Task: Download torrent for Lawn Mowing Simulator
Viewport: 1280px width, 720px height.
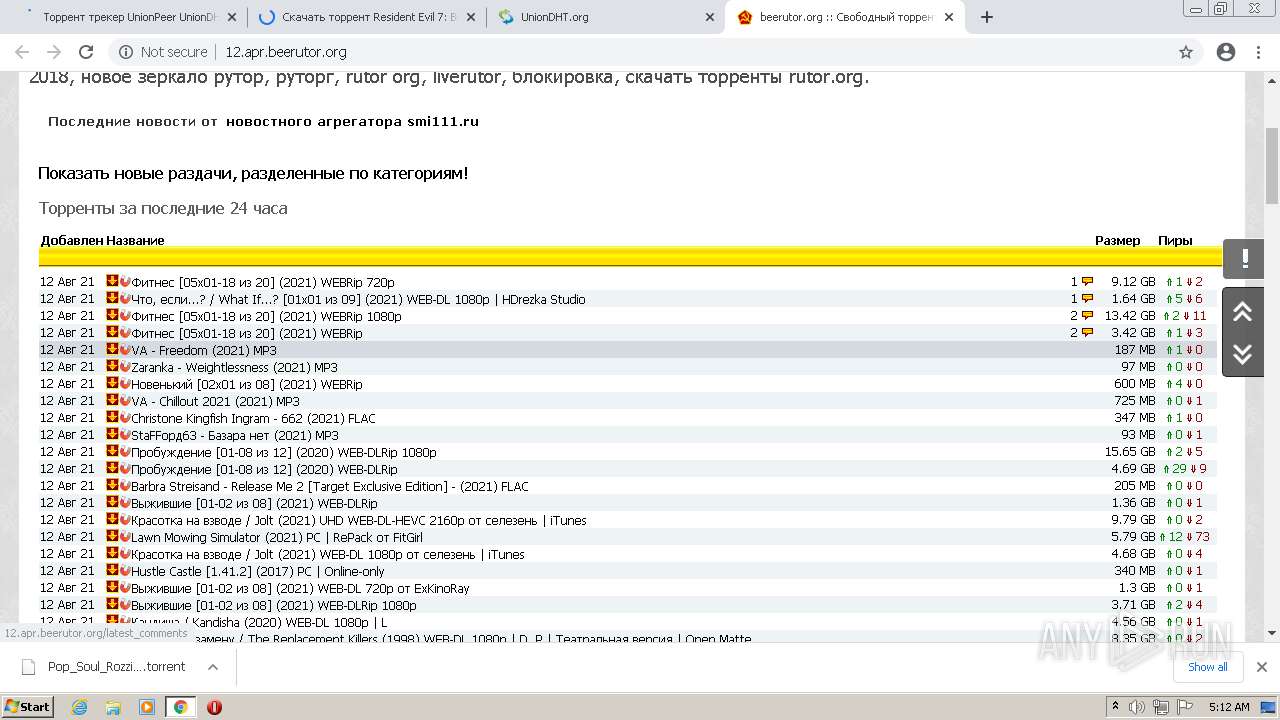Action: 112,537
